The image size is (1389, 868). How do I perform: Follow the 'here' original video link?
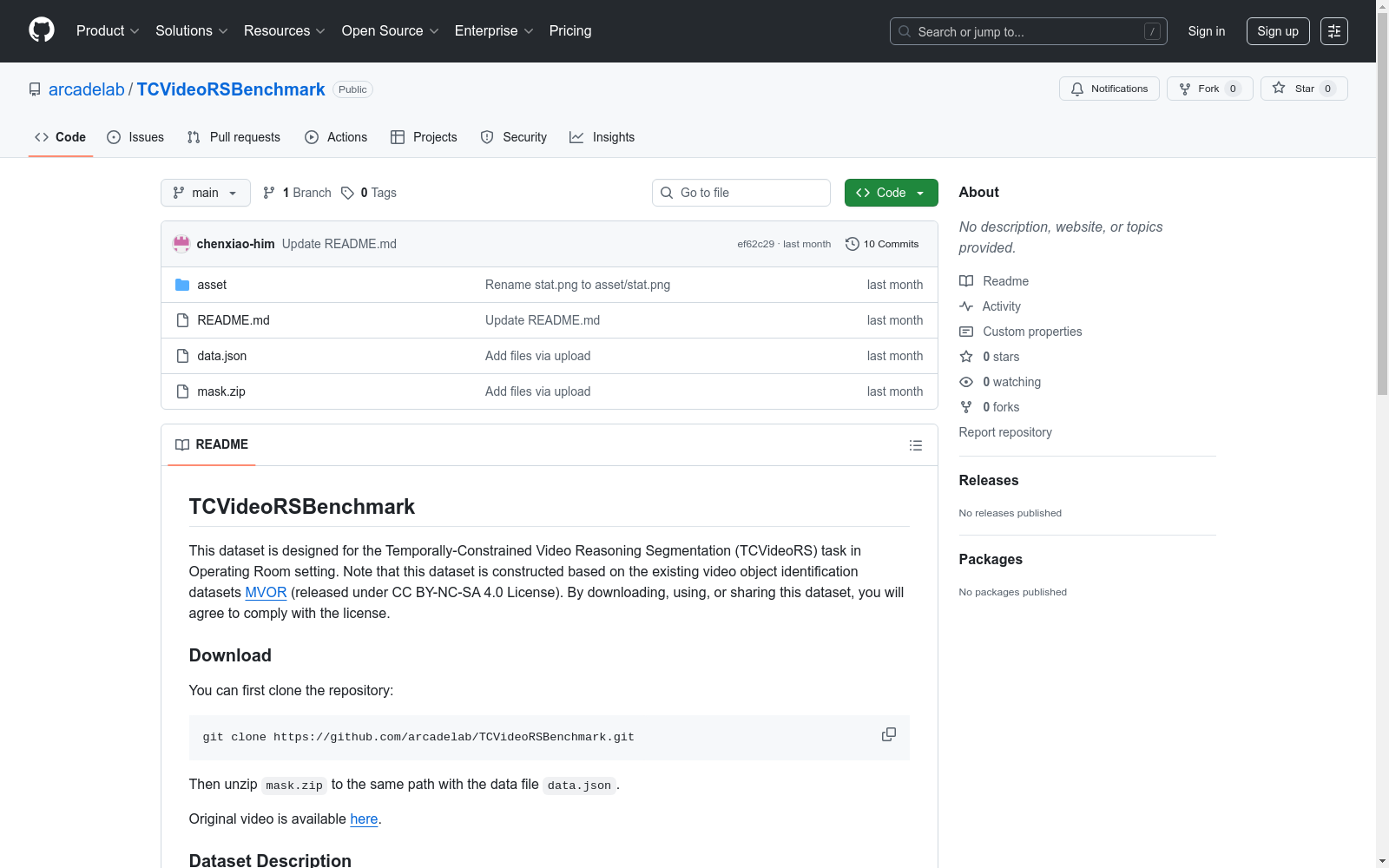coord(364,819)
